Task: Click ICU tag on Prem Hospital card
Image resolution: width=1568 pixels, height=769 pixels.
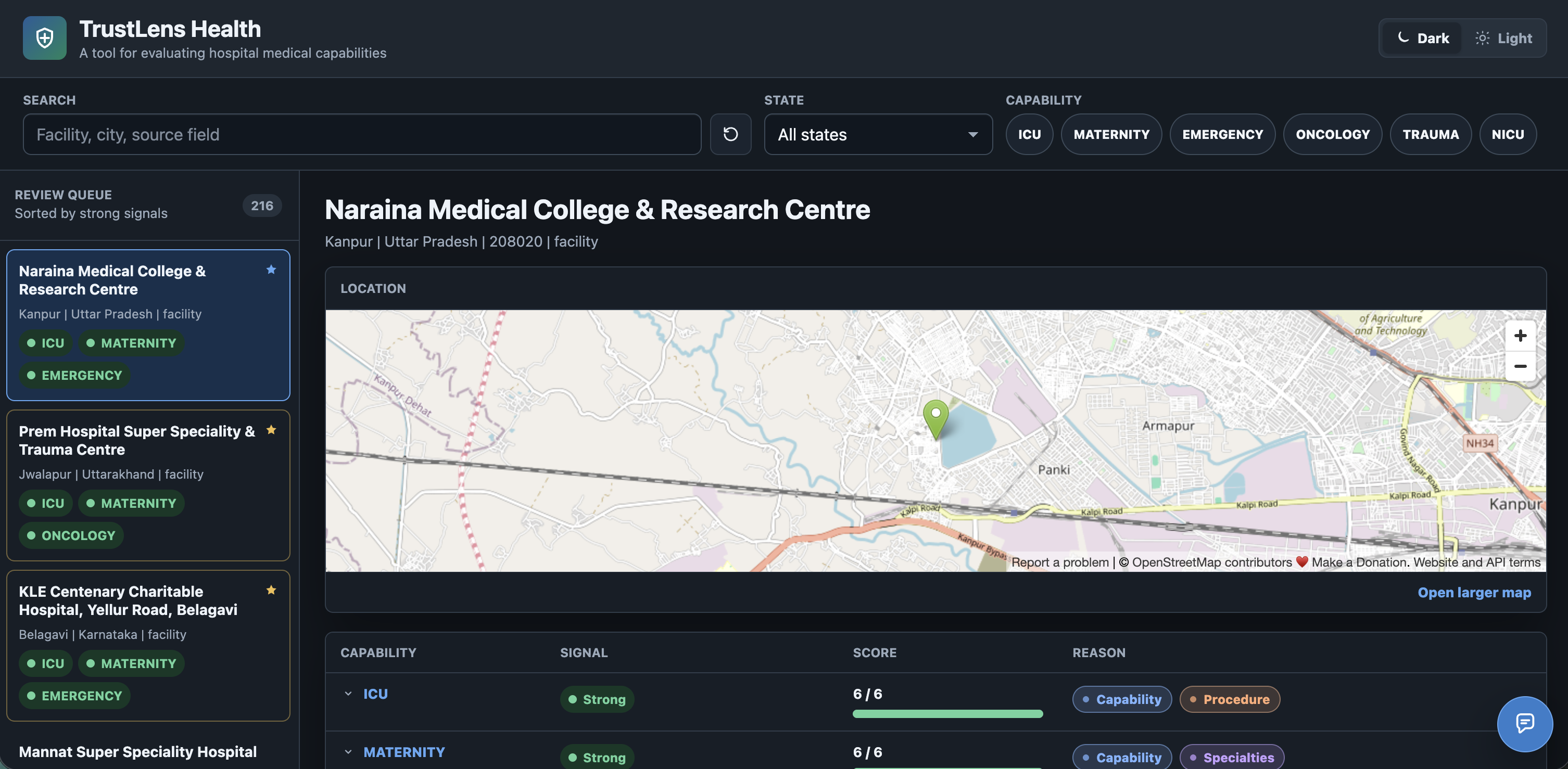Action: 46,503
